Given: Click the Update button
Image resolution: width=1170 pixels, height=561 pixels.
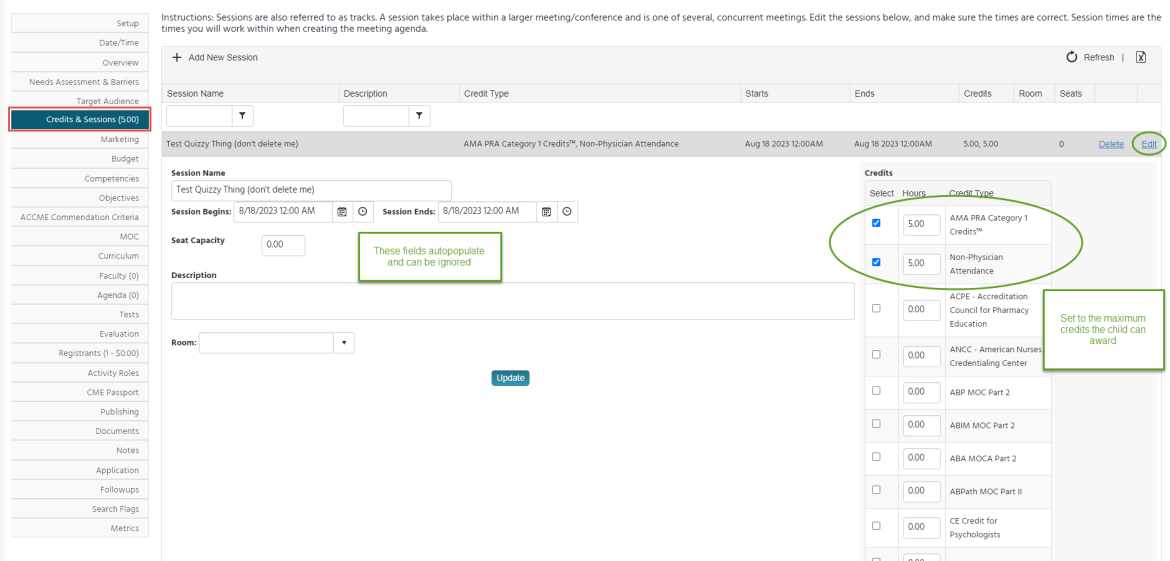Looking at the screenshot, I should tap(510, 378).
